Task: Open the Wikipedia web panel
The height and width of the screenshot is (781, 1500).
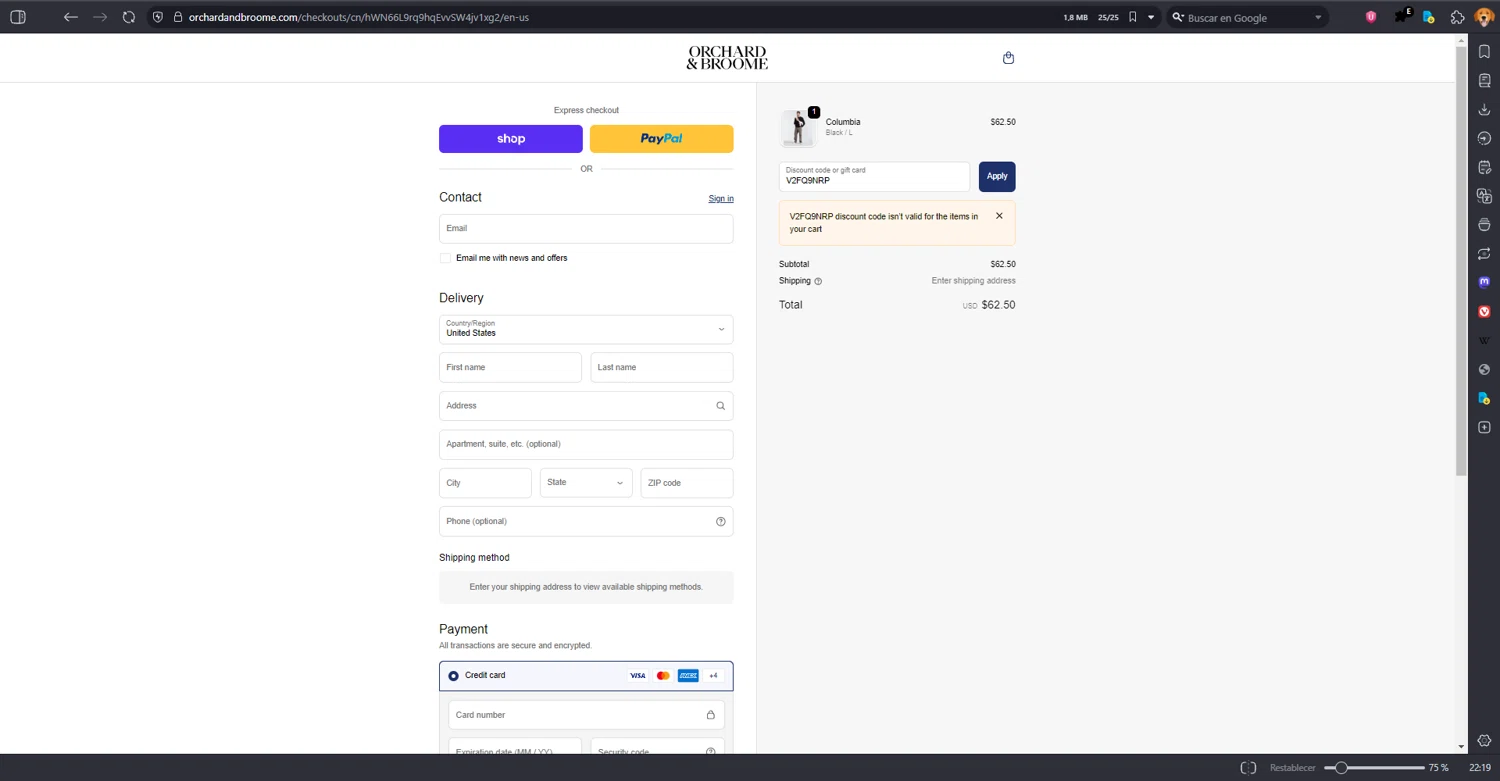Action: click(x=1484, y=341)
